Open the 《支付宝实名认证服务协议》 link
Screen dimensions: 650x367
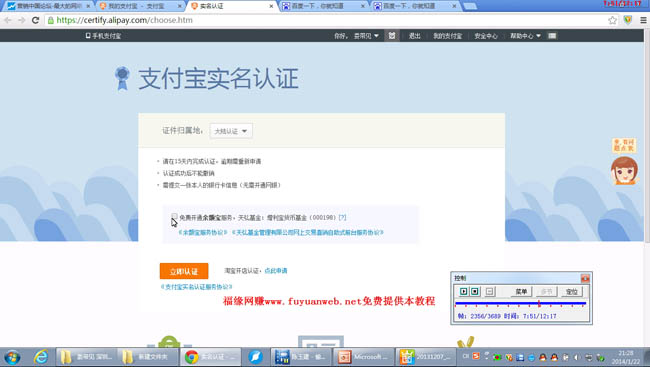(x=196, y=287)
